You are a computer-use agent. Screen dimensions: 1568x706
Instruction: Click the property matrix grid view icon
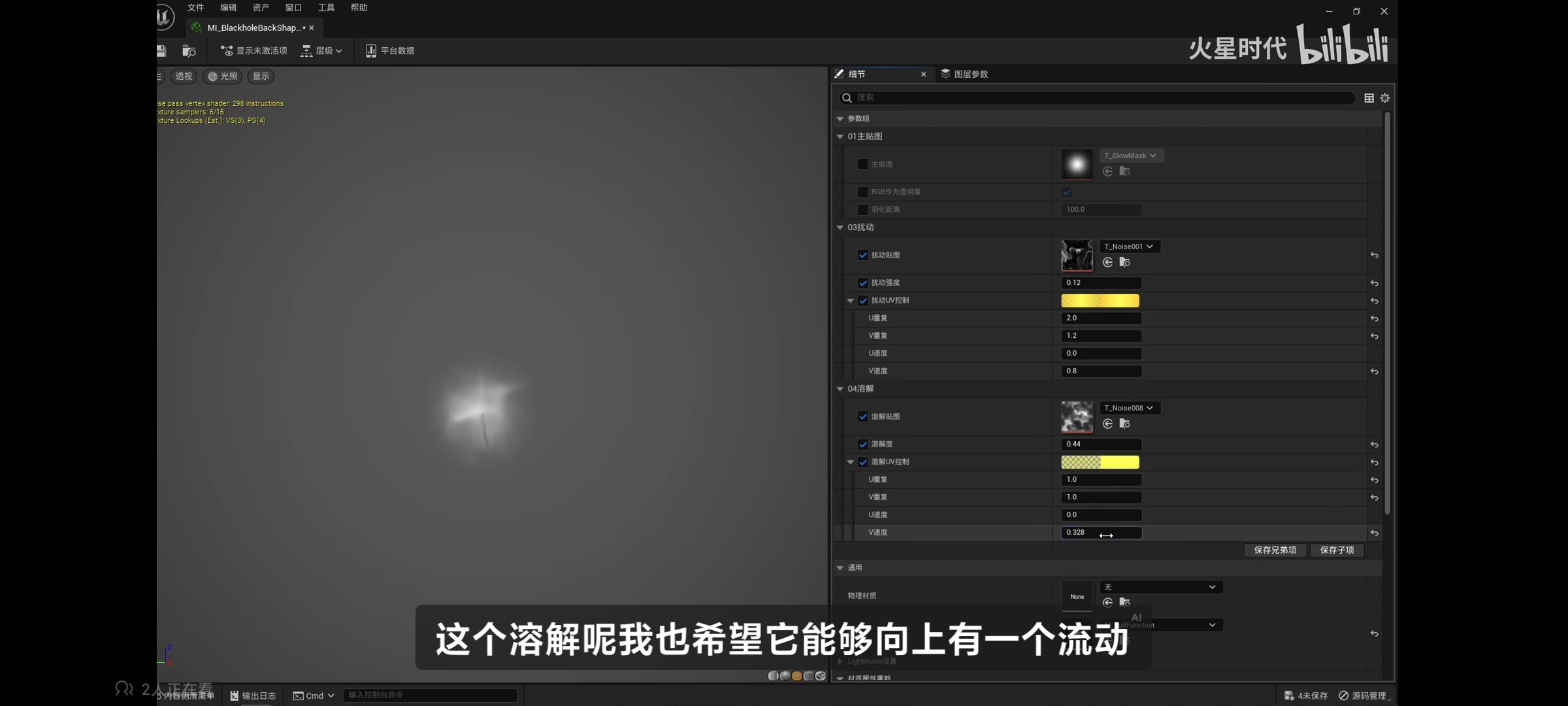coord(1369,98)
